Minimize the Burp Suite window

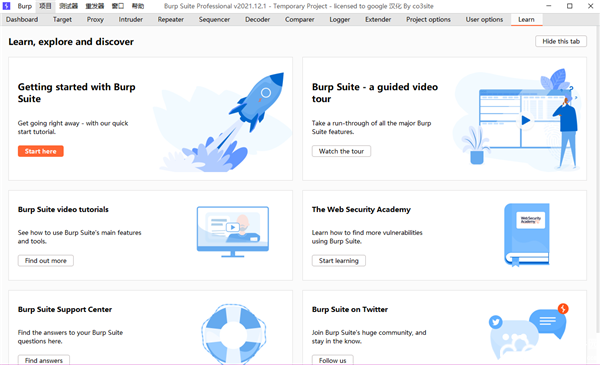coord(549,6)
